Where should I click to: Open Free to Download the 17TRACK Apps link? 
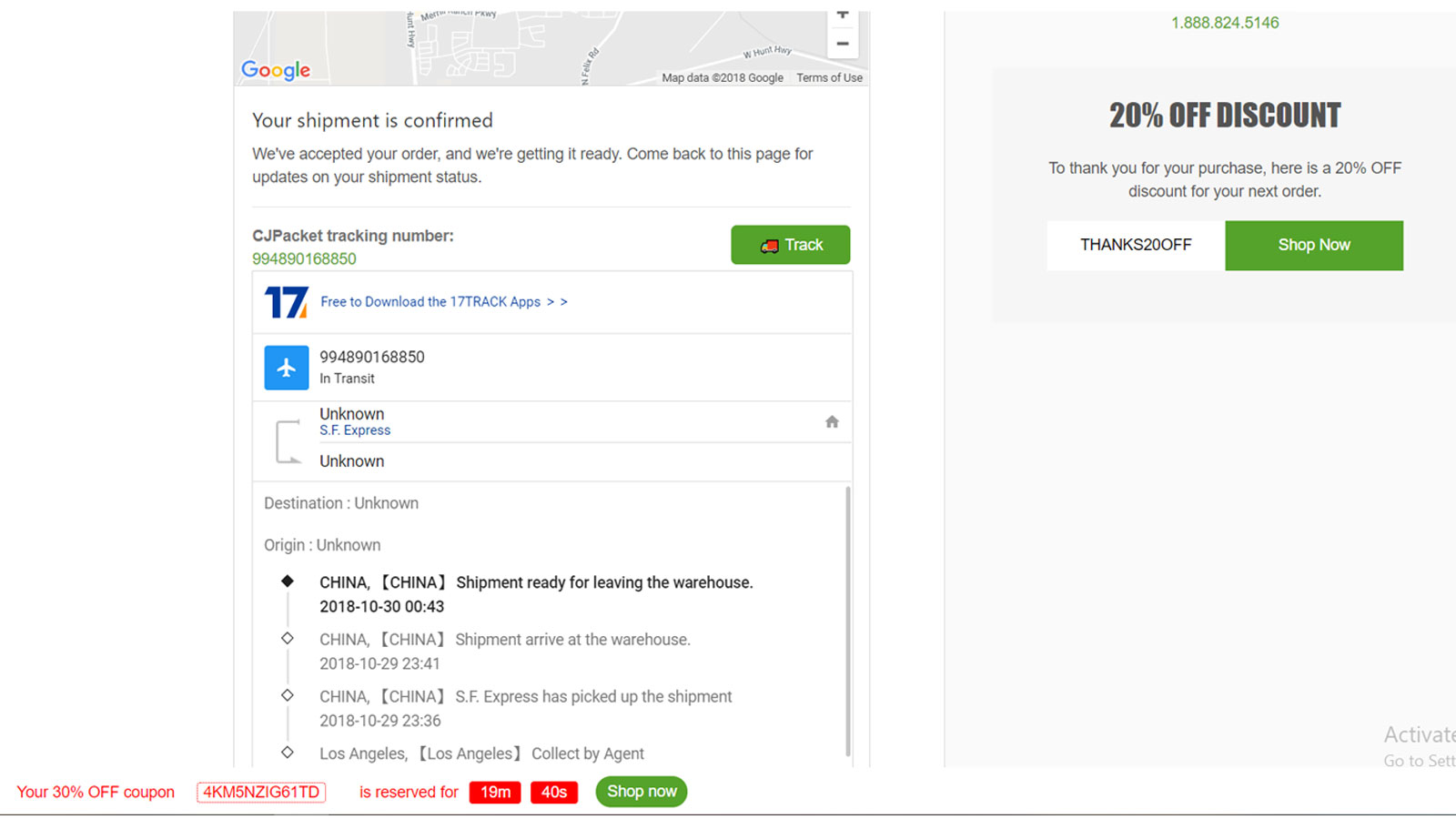[x=444, y=302]
